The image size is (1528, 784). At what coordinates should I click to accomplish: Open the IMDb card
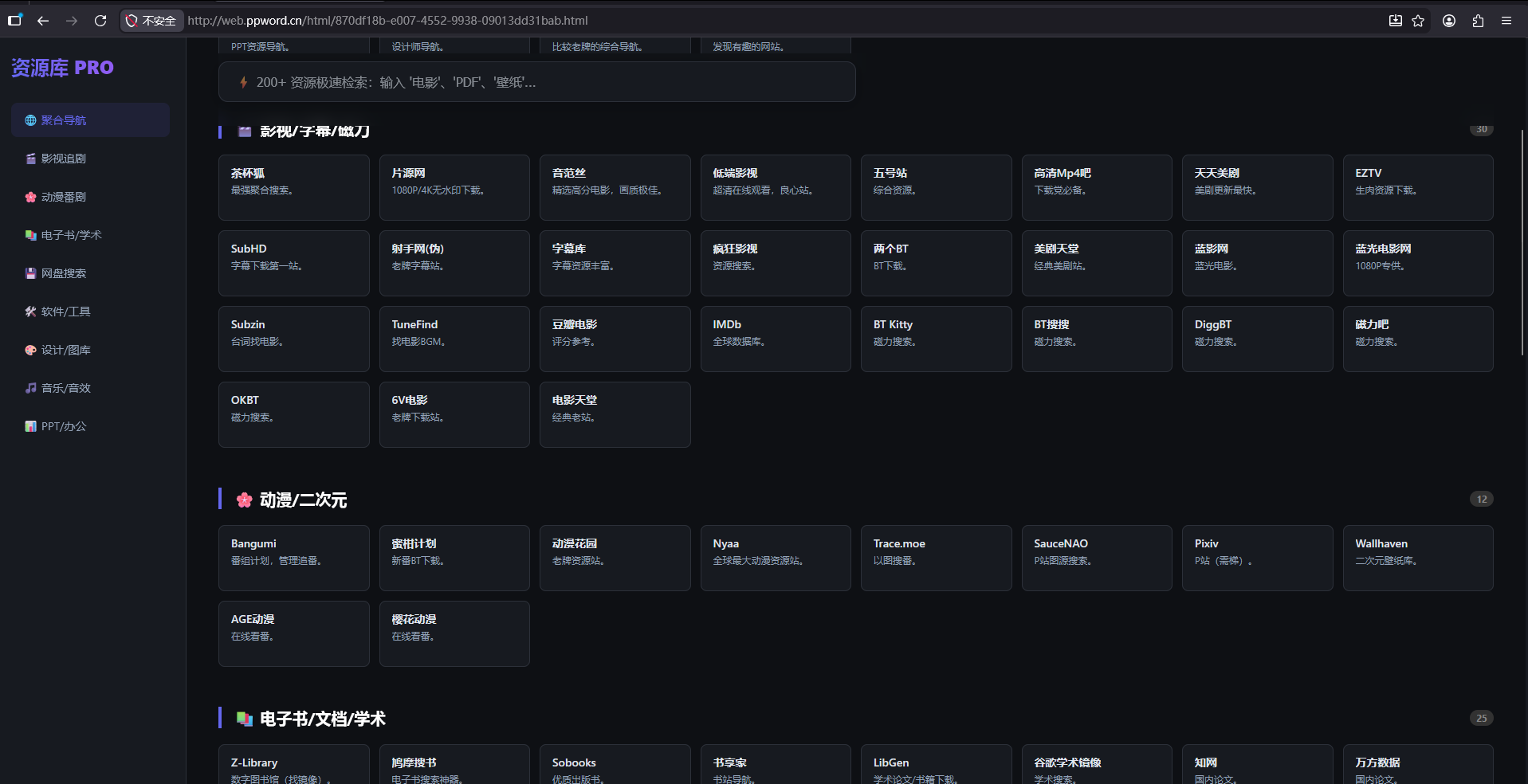tap(776, 339)
